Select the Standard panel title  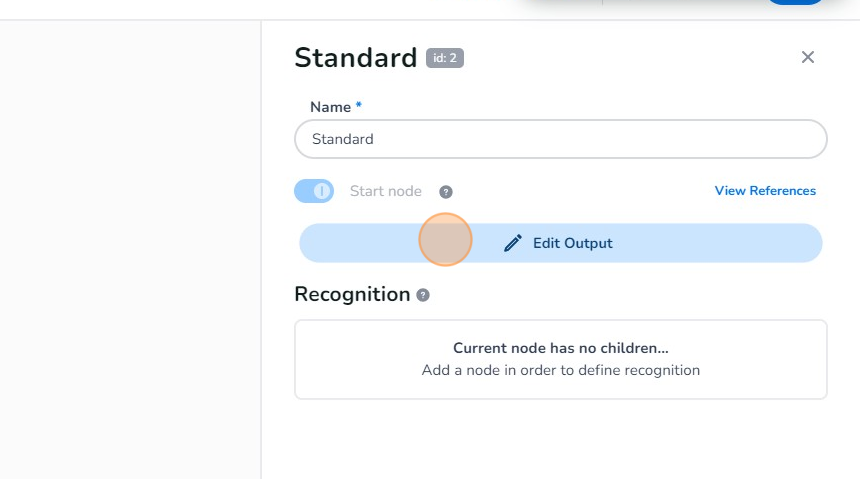(355, 58)
